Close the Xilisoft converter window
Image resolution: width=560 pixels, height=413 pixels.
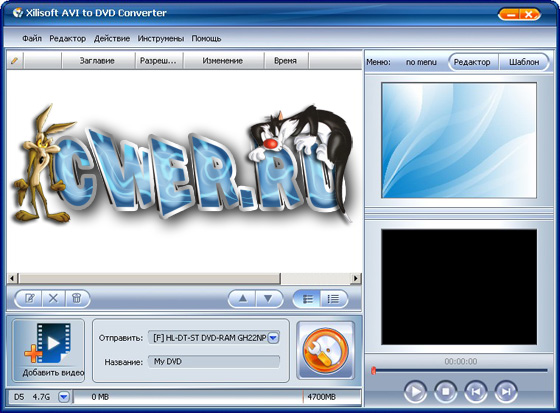point(529,14)
